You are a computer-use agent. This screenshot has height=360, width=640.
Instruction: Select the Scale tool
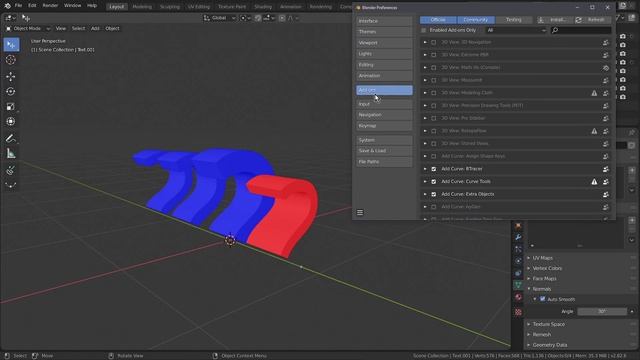pos(11,107)
